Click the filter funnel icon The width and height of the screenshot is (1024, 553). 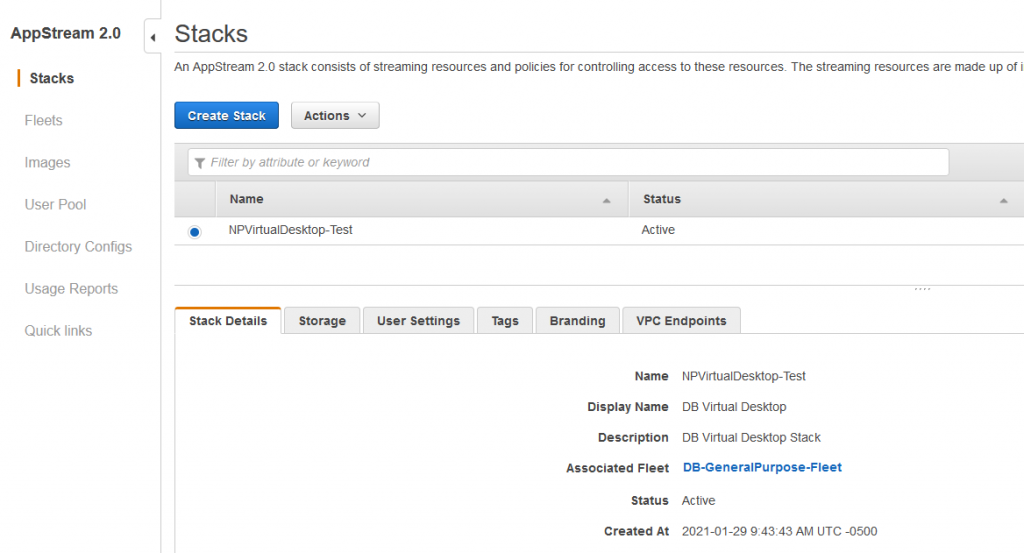[200, 163]
